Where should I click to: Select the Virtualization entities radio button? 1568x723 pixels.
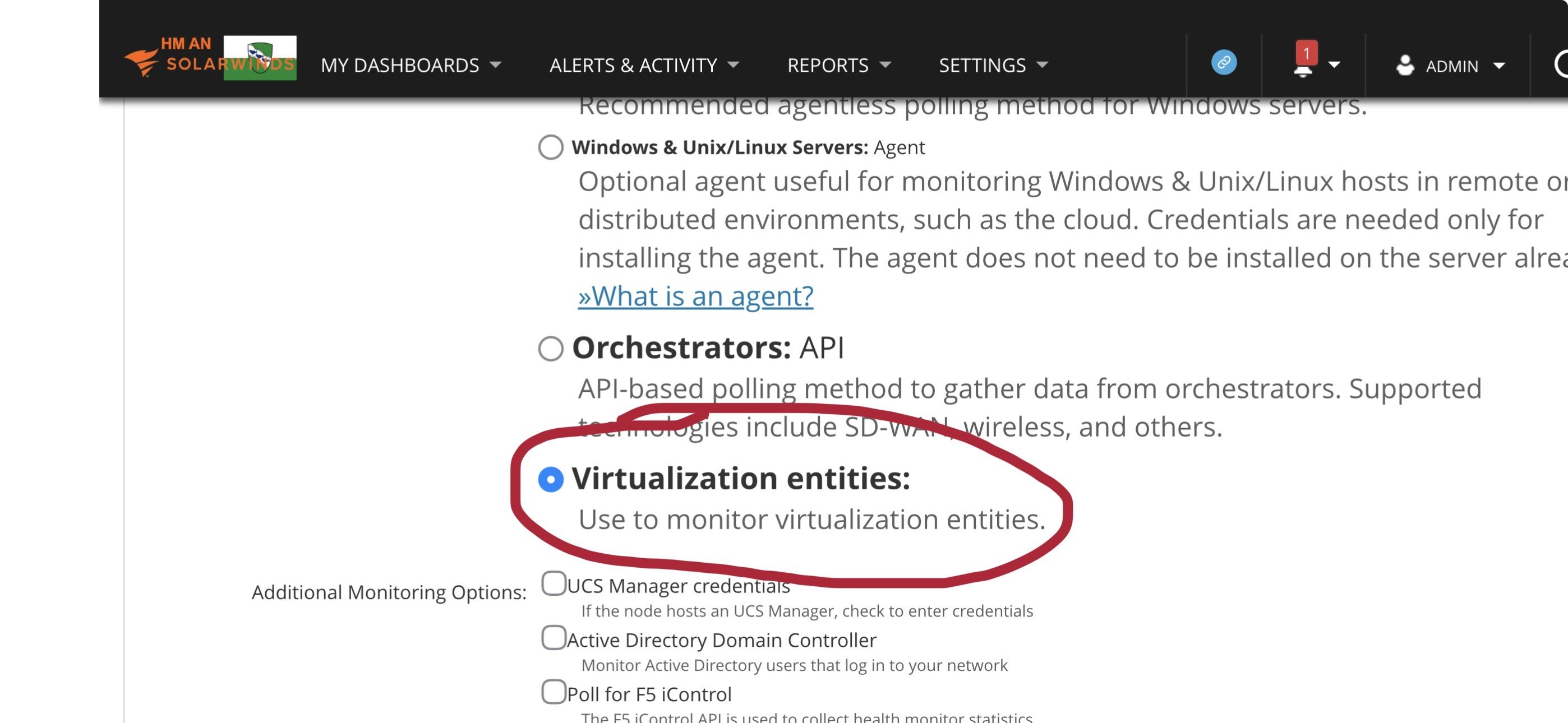(550, 480)
